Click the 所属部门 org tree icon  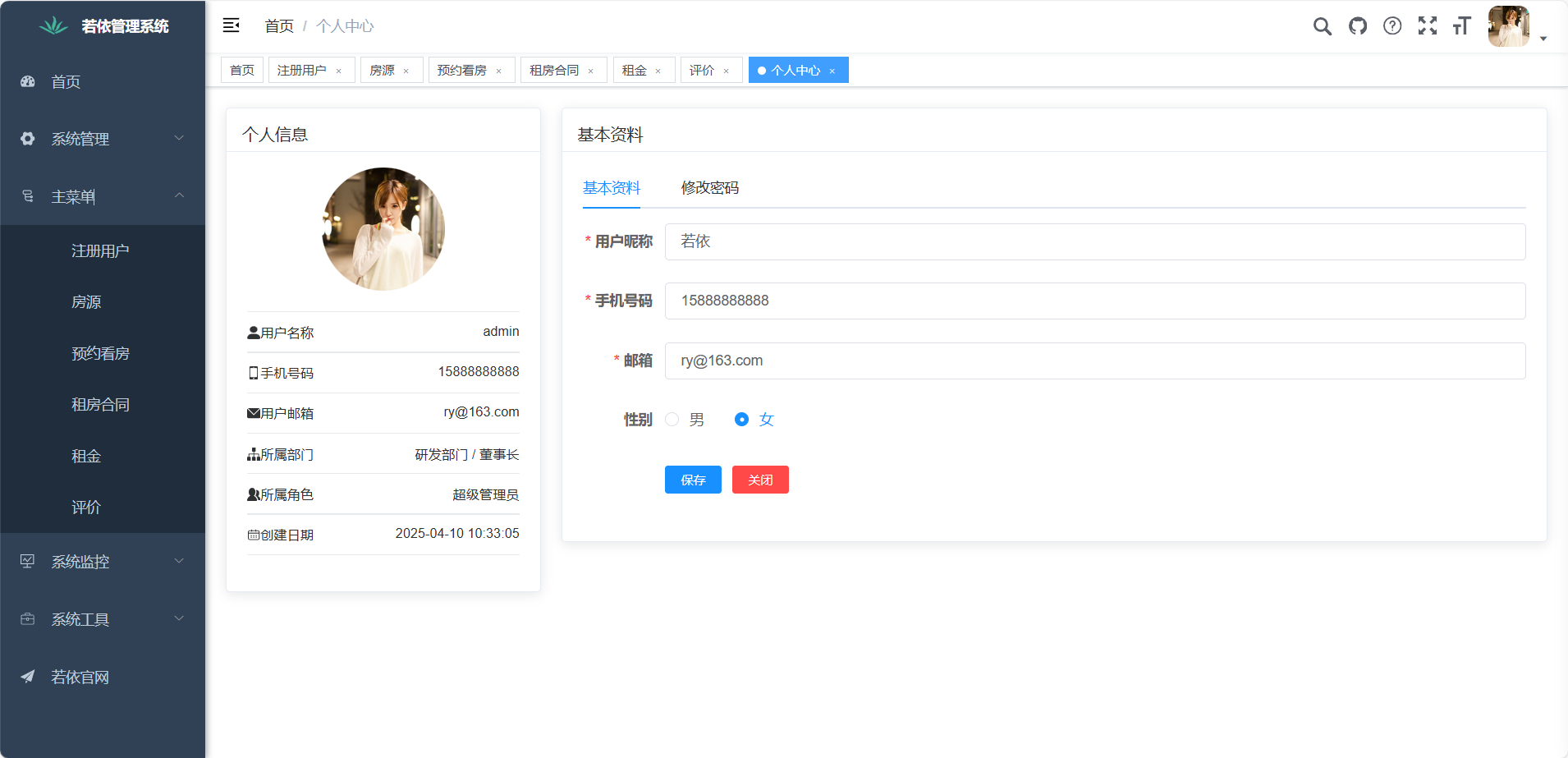click(x=254, y=454)
